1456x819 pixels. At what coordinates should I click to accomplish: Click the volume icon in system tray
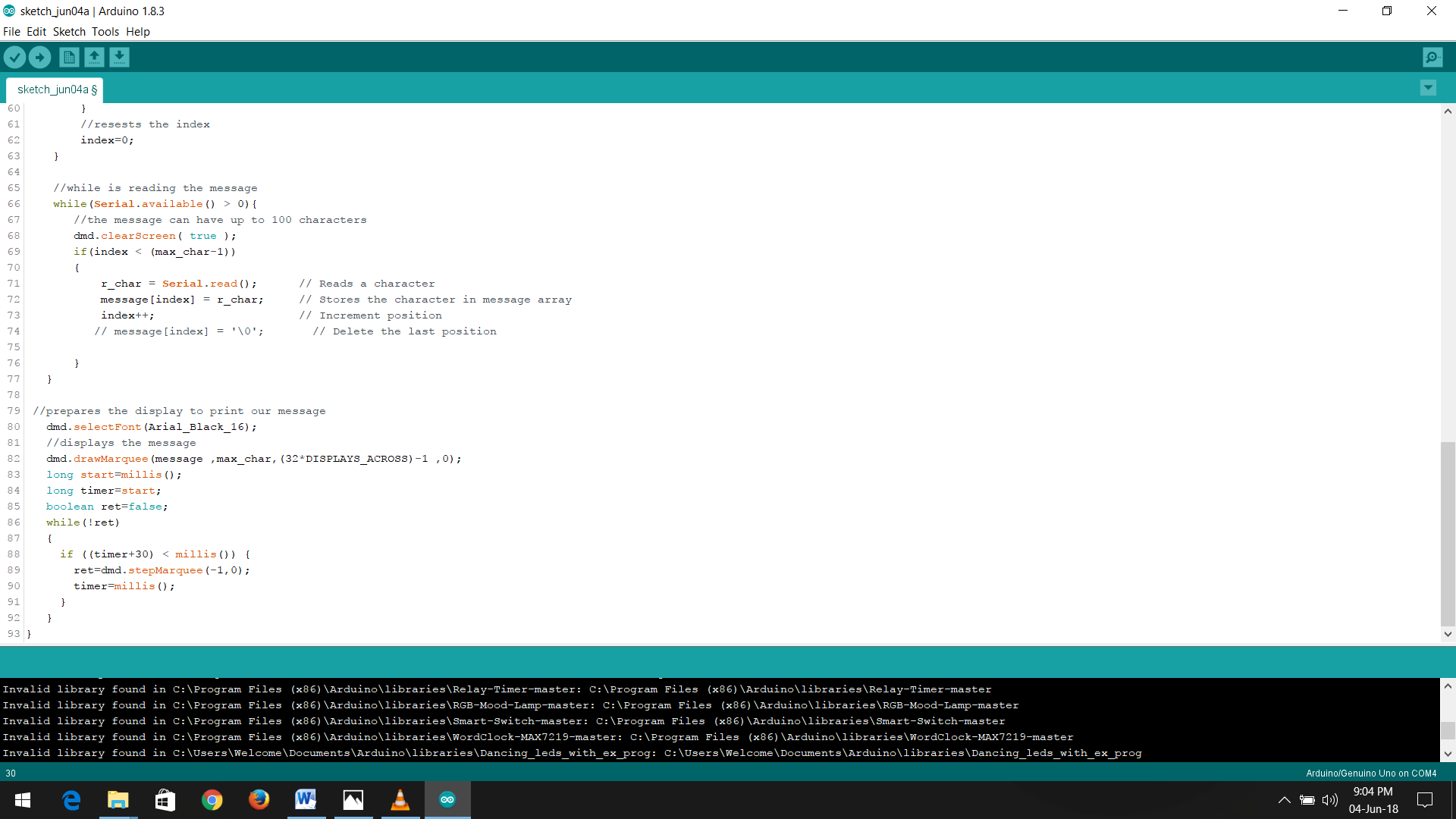tap(1330, 799)
